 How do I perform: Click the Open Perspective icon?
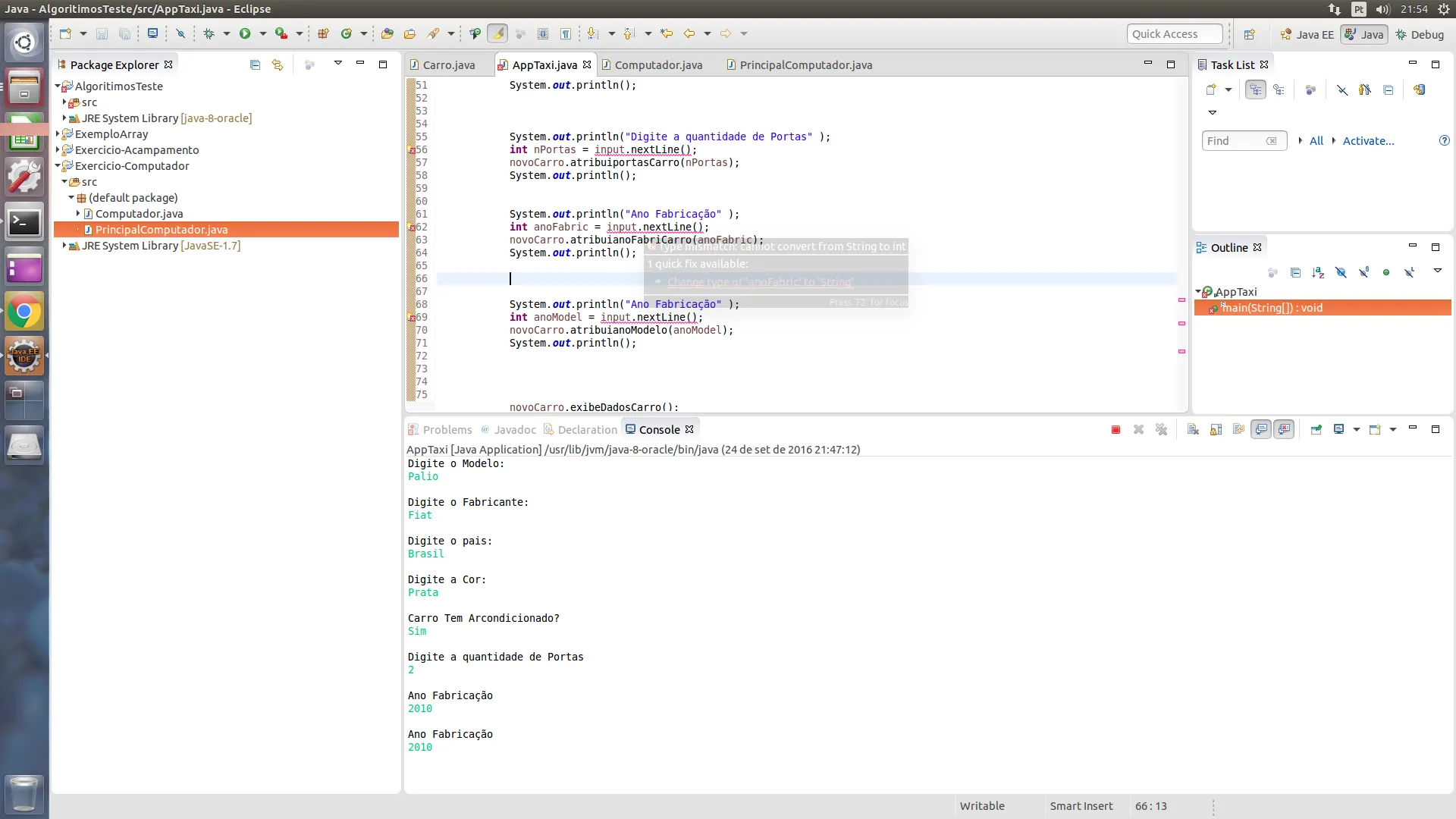[1250, 34]
